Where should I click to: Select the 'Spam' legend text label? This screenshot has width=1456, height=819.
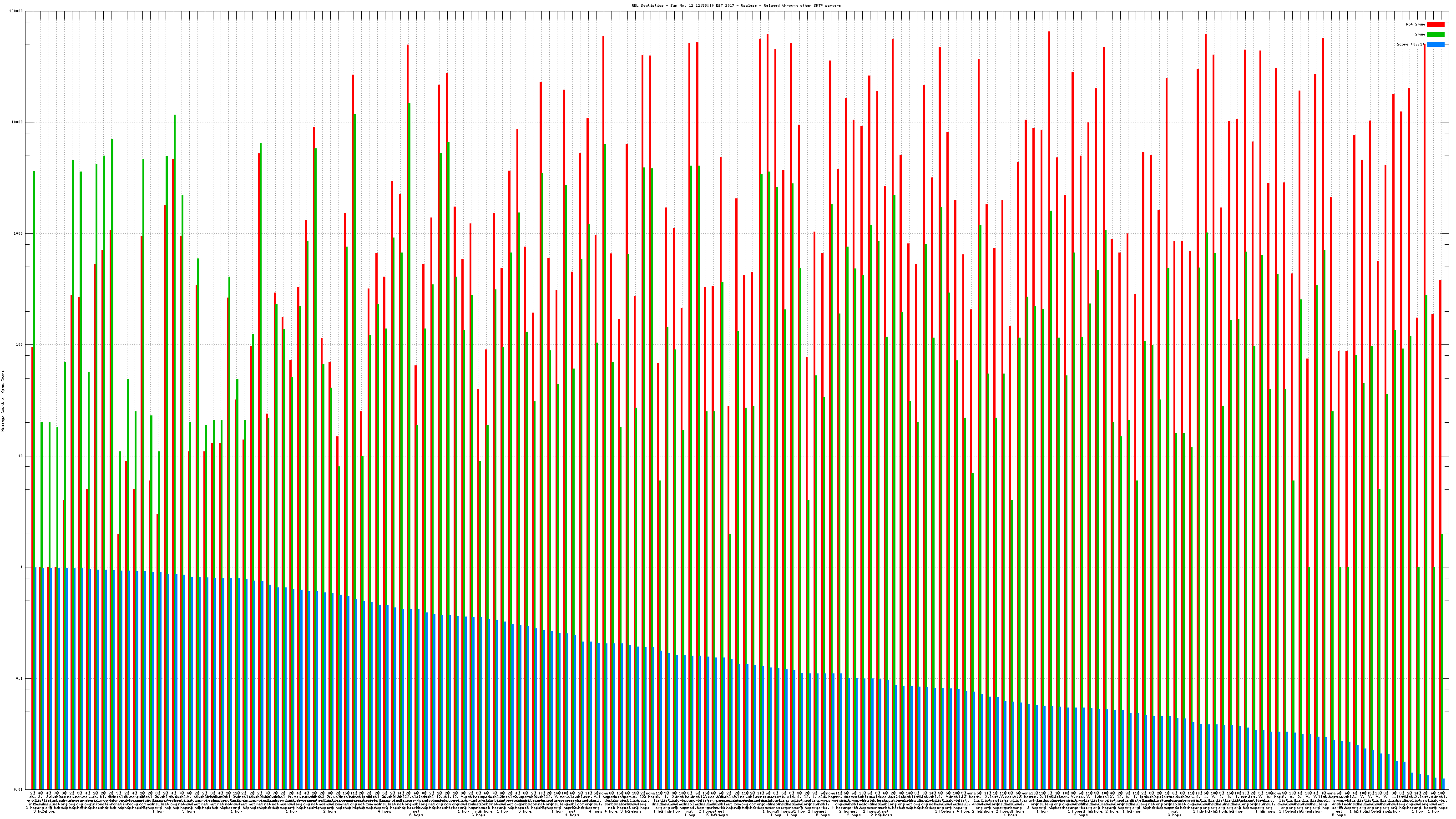[x=1420, y=35]
